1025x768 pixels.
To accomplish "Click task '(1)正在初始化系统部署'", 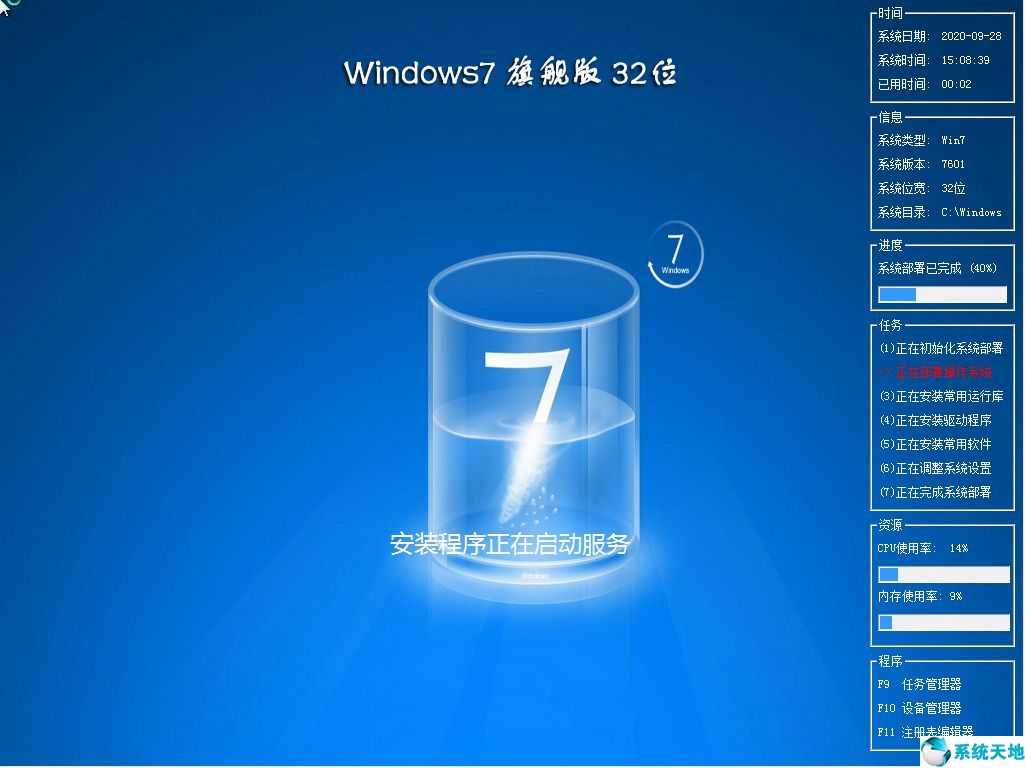I will 941,348.
